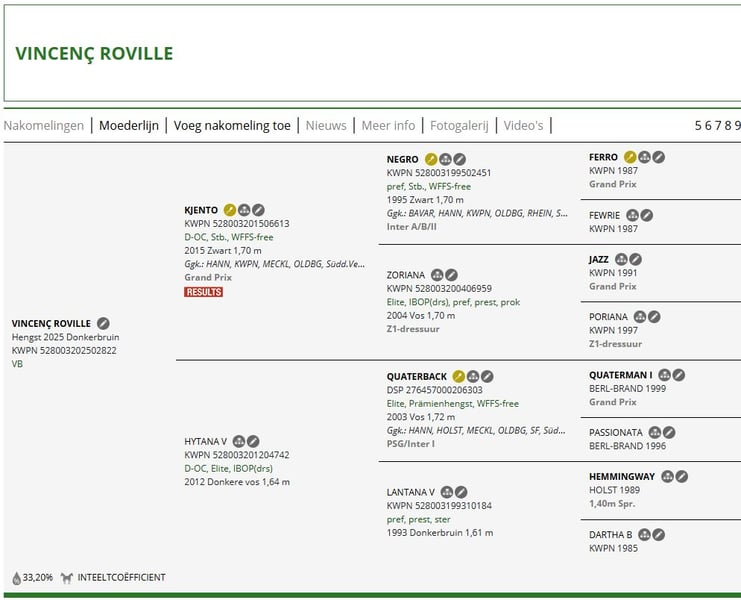
Task: Open the pedigree tree icon next to JAZZ
Action: pos(621,260)
